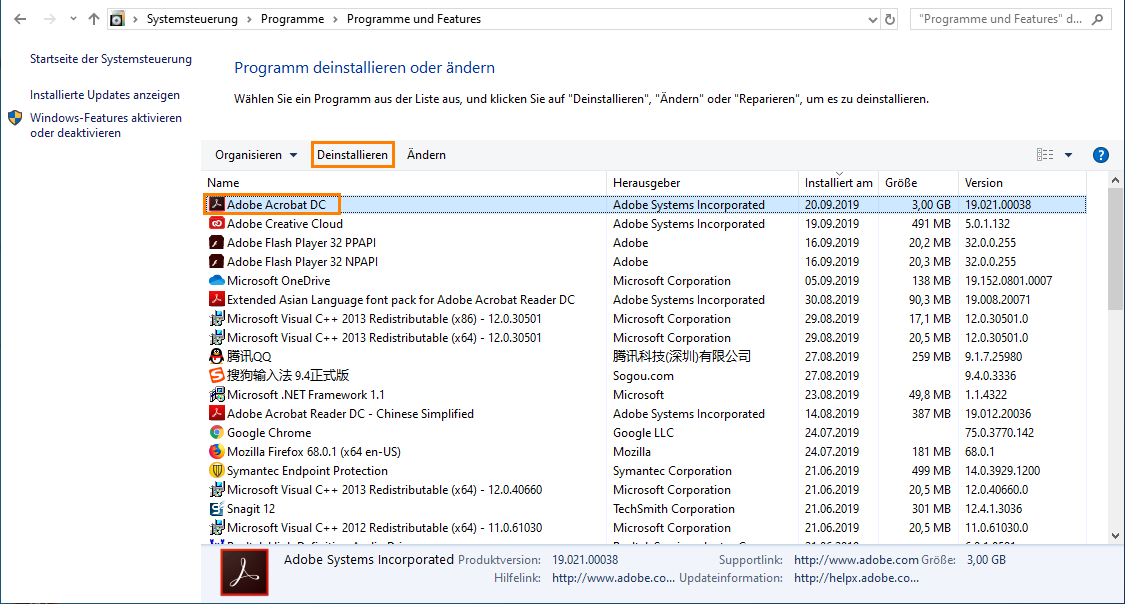Sort by the Installiert am column header
Viewport: 1125px width, 604px height.
point(839,183)
